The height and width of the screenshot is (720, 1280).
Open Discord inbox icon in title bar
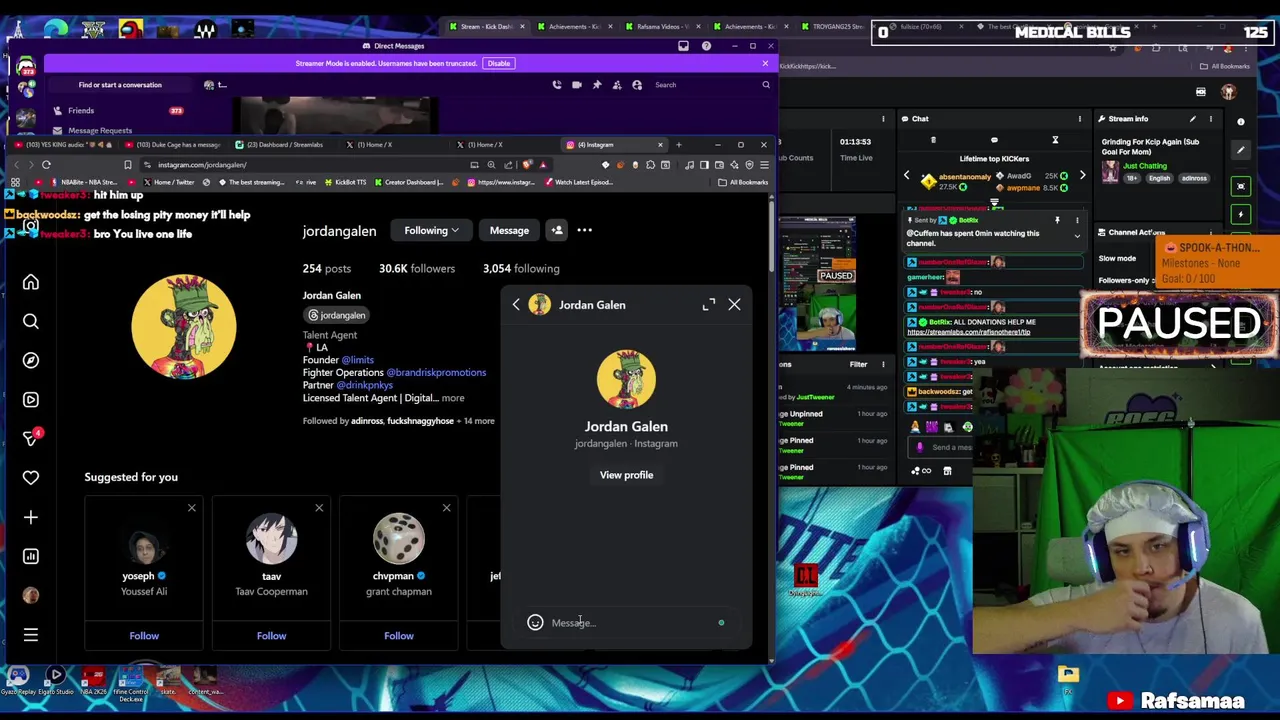683,46
